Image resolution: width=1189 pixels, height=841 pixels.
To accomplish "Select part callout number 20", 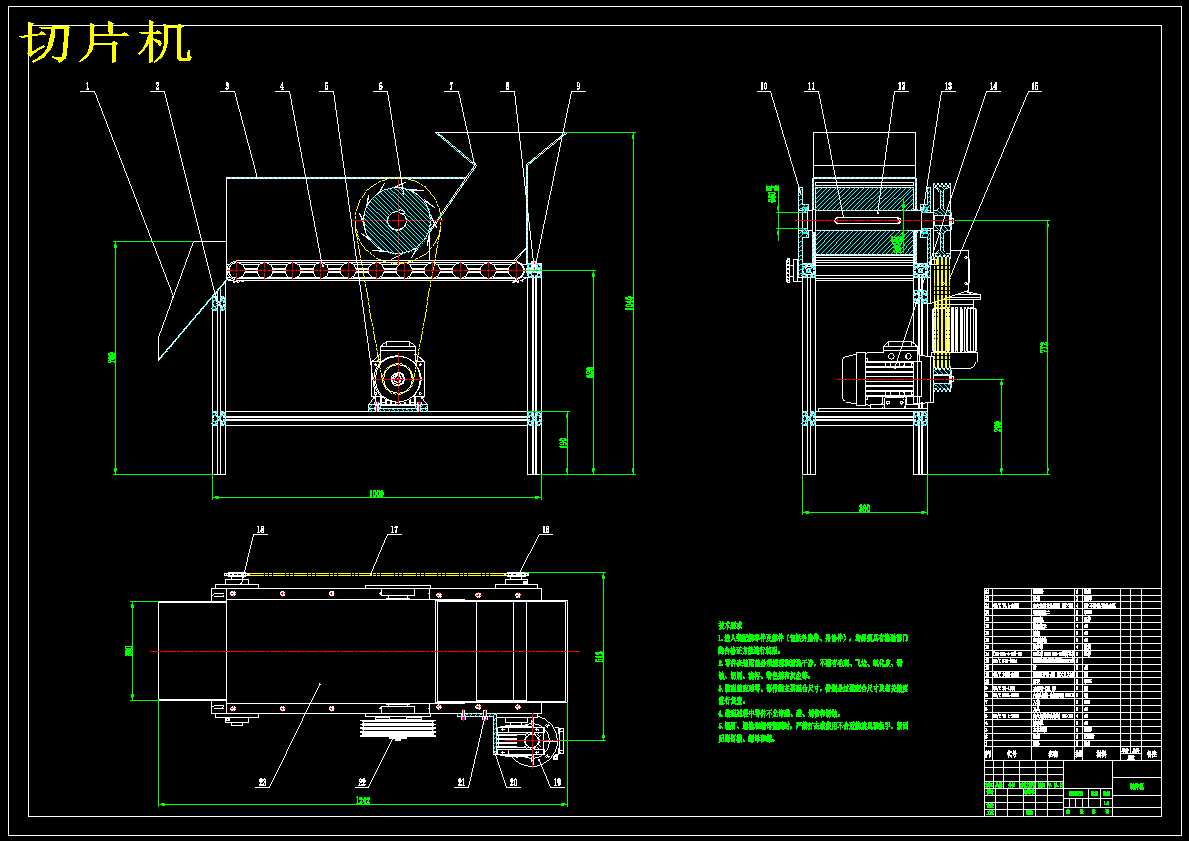I will click(513, 782).
